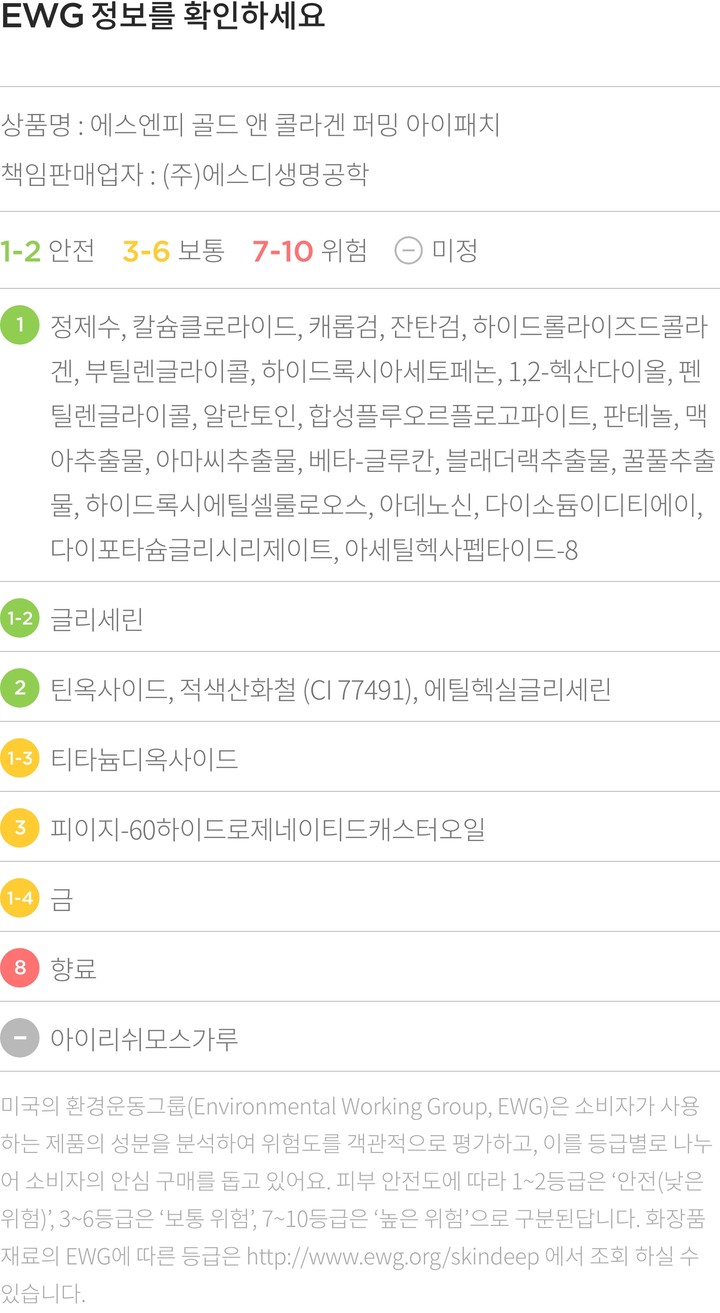This screenshot has width=720, height=1313.
Task: Select the yellow grade 3 badge
Action: pos(20,828)
